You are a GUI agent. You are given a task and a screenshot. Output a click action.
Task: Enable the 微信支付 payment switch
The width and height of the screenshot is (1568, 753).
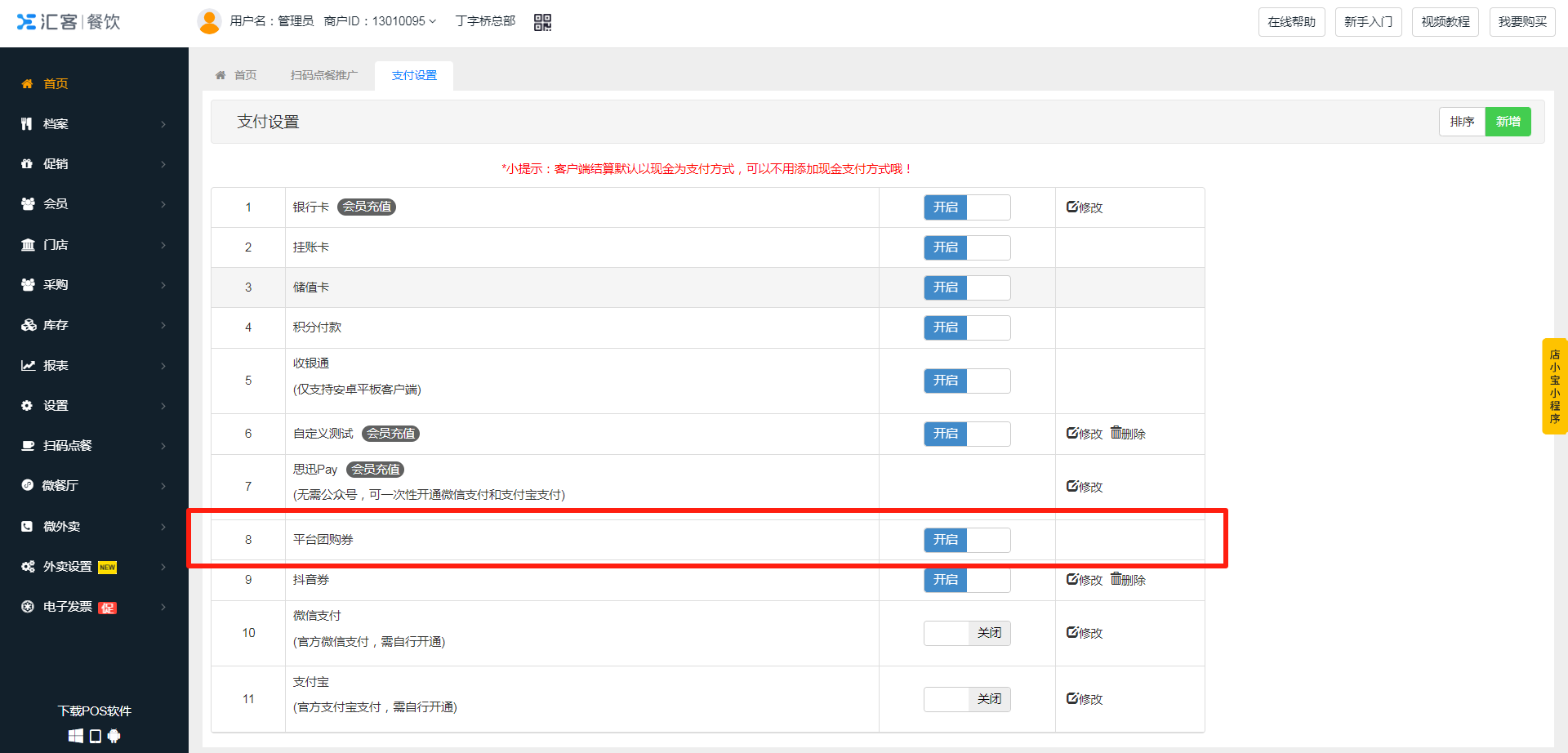tap(966, 633)
